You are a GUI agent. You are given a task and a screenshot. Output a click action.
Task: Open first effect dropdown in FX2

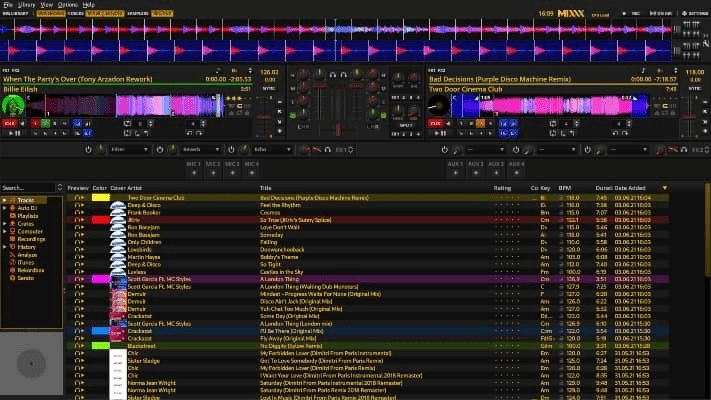click(x=486, y=150)
